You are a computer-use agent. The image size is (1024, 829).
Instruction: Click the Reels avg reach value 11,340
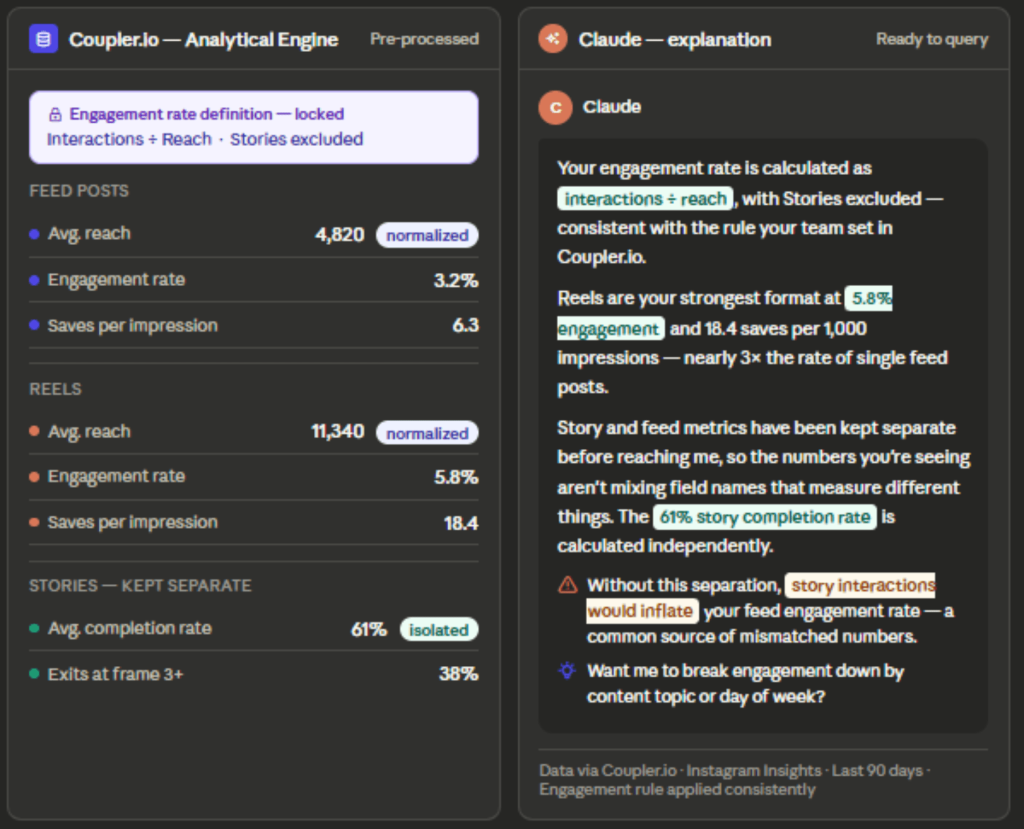pyautogui.click(x=338, y=431)
